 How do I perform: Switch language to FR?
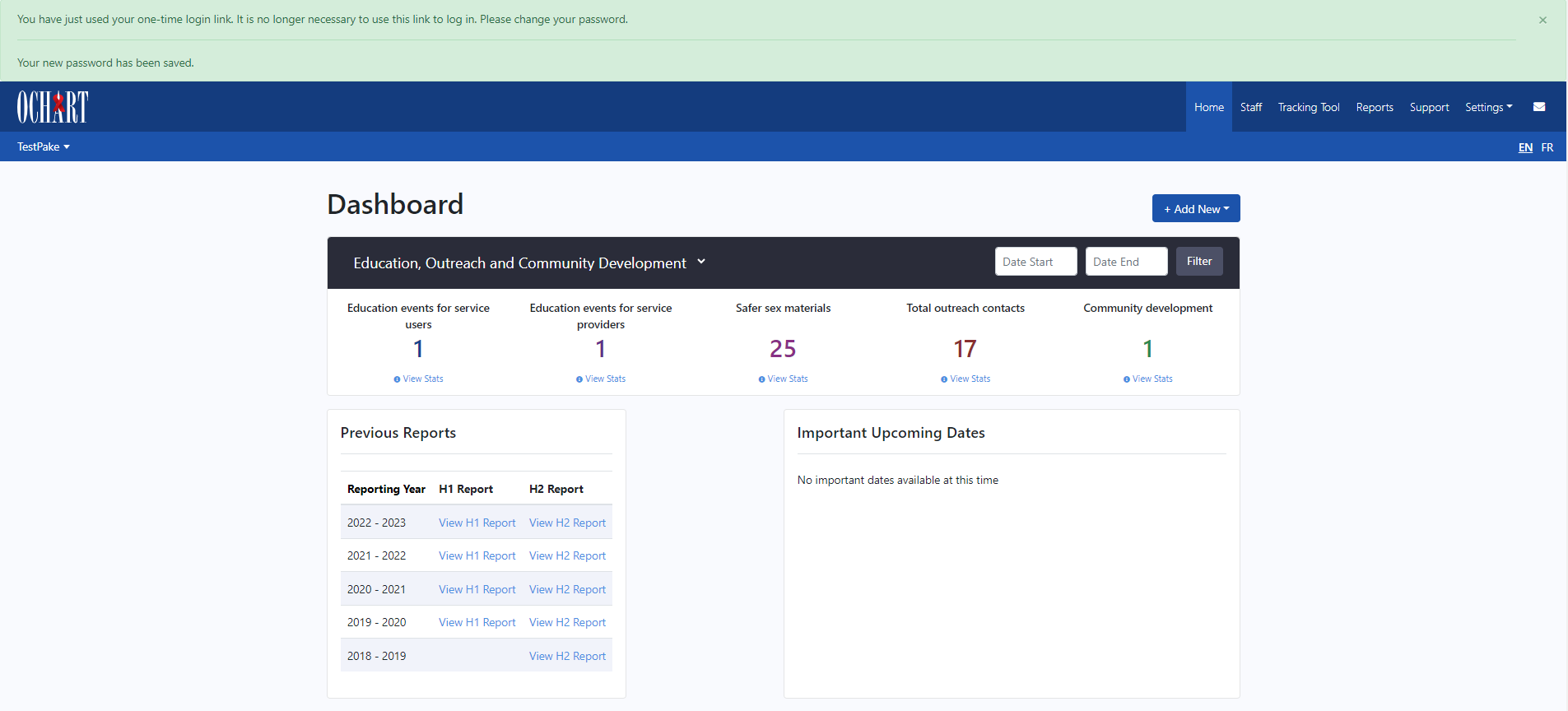click(1547, 147)
